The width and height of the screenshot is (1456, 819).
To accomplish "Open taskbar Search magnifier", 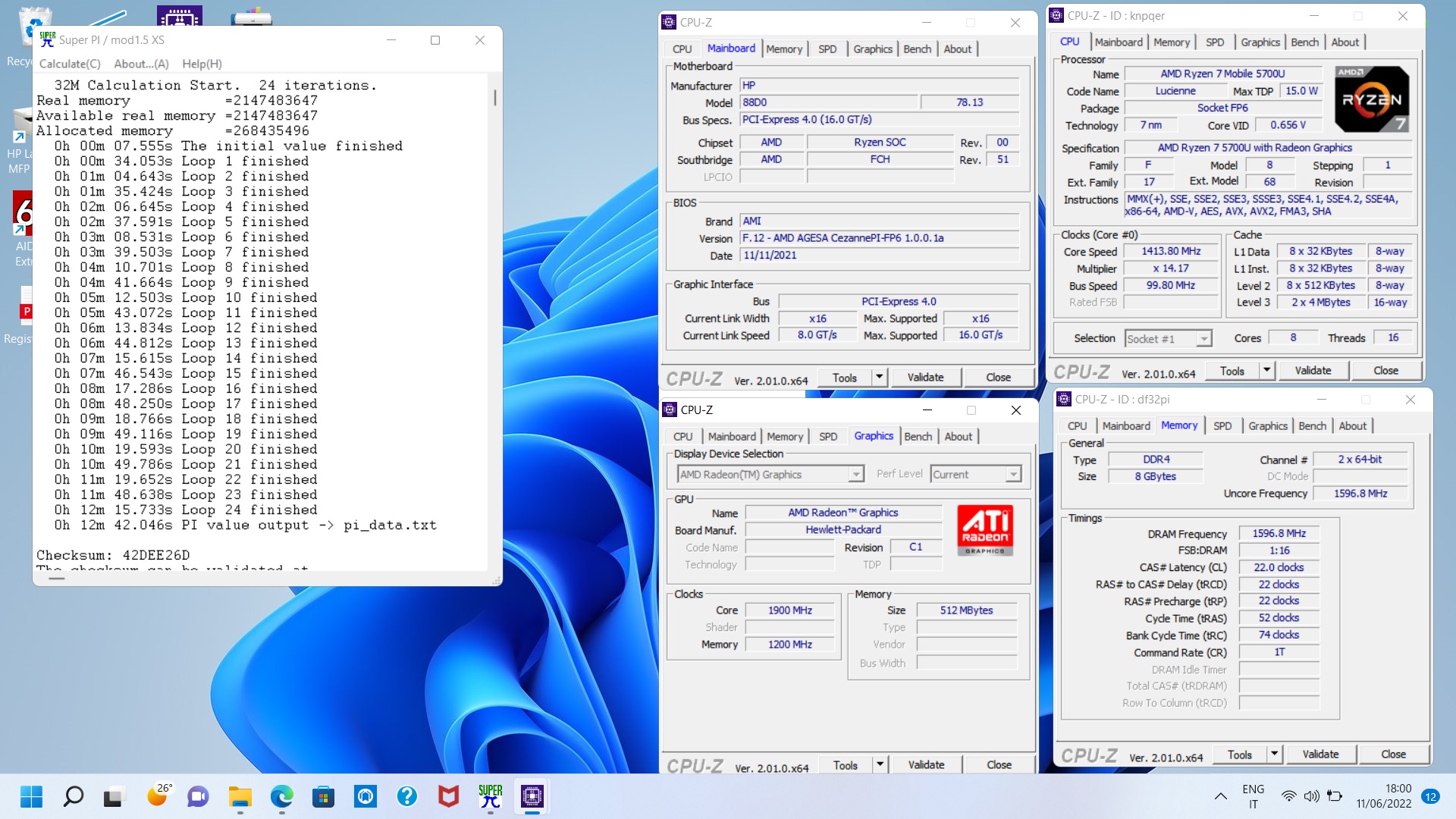I will (x=74, y=796).
